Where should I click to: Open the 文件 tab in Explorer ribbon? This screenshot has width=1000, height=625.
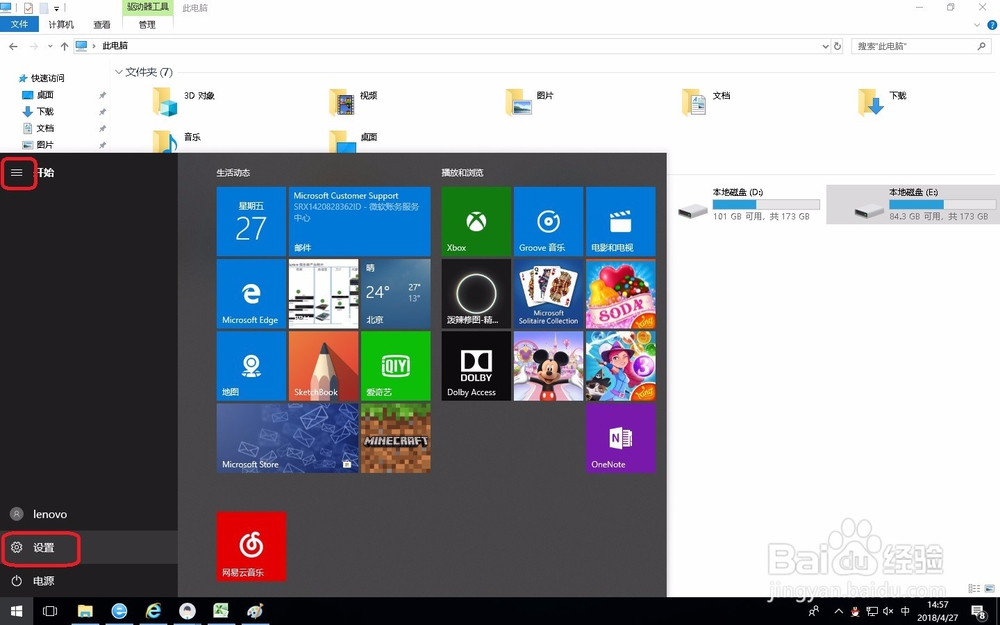click(x=19, y=24)
